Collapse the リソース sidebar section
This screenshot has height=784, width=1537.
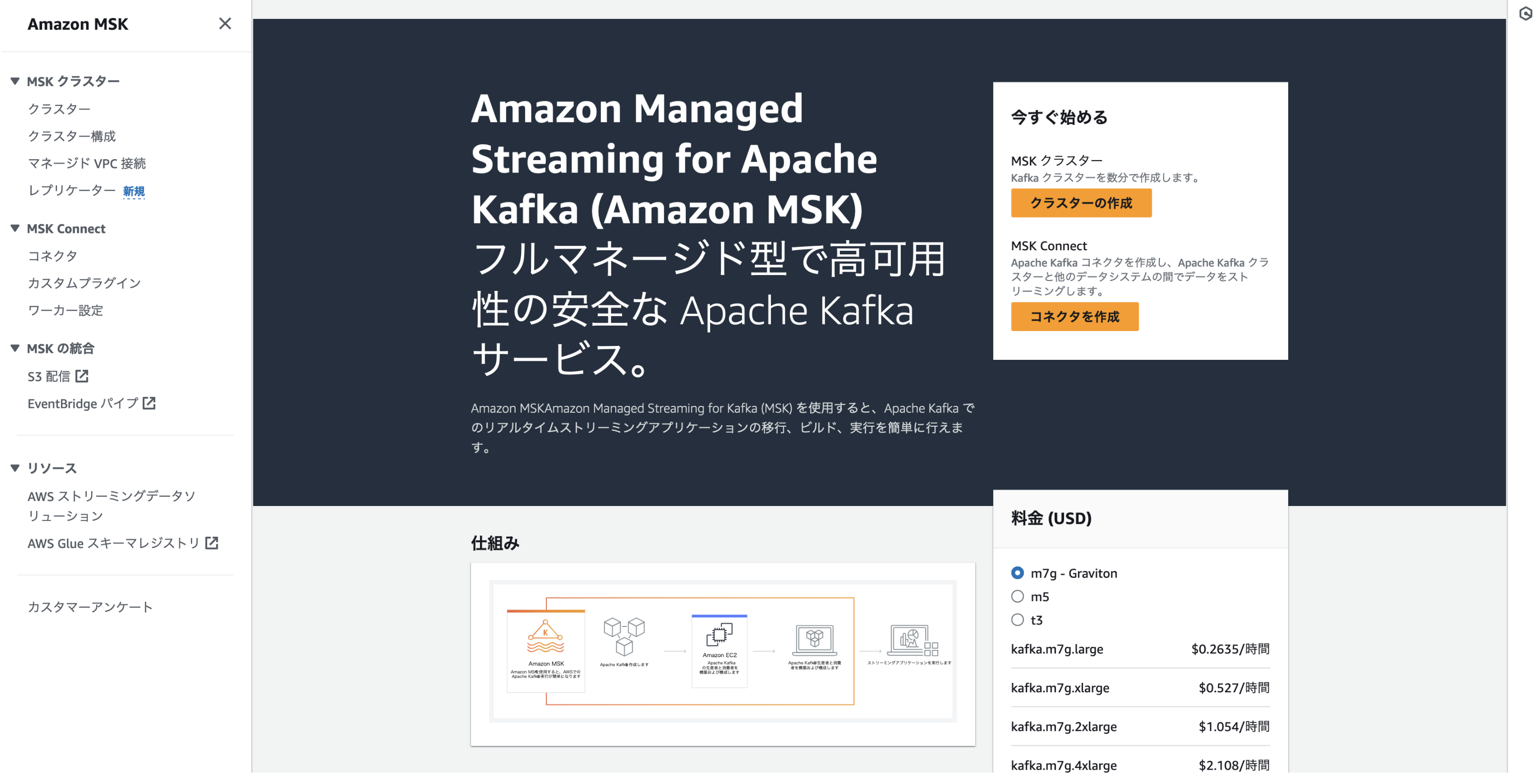click(15, 468)
